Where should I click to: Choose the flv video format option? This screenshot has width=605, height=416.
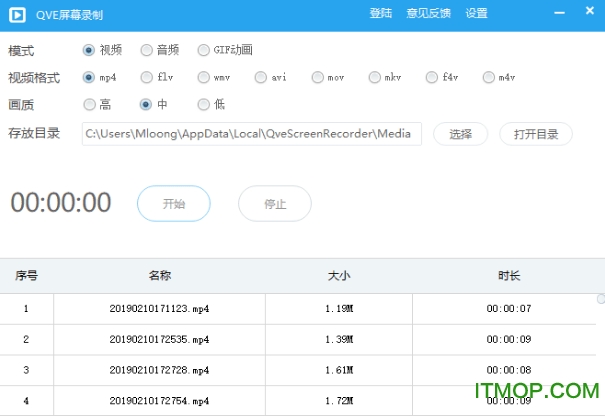[x=147, y=77]
